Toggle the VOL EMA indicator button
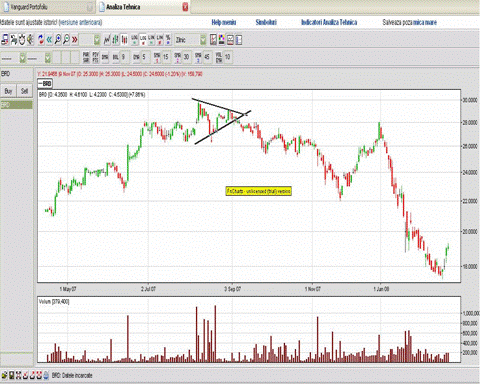The image size is (480, 384). coord(219,57)
